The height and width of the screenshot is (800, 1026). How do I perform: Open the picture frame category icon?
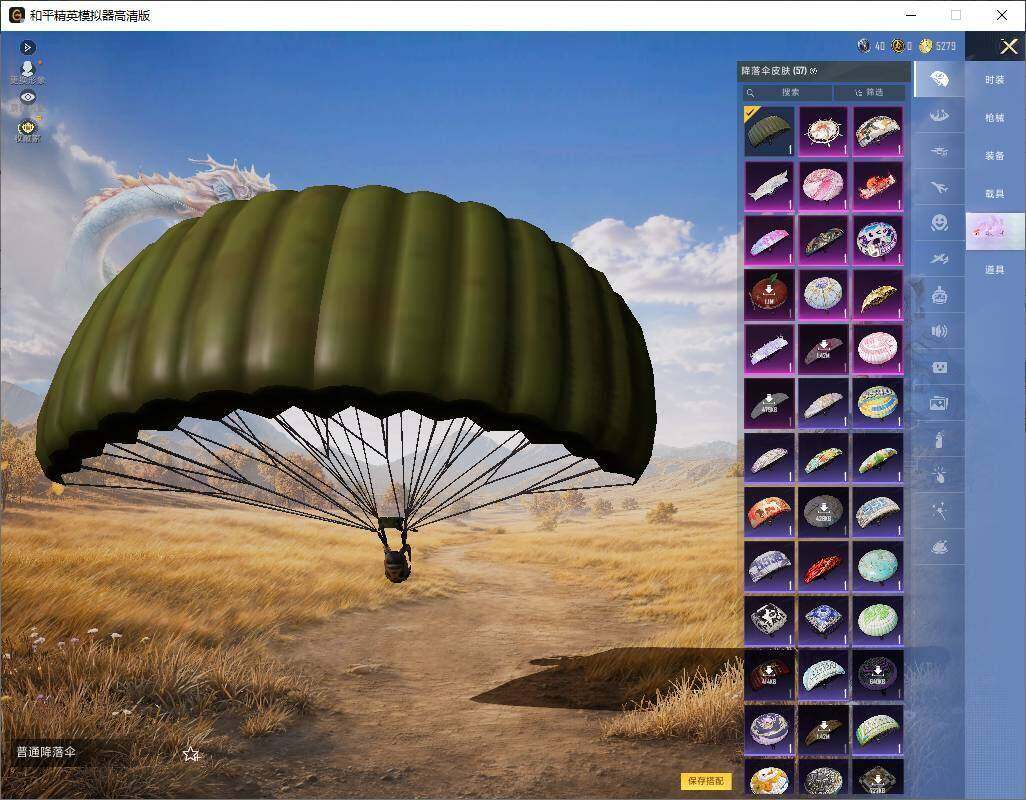[939, 403]
